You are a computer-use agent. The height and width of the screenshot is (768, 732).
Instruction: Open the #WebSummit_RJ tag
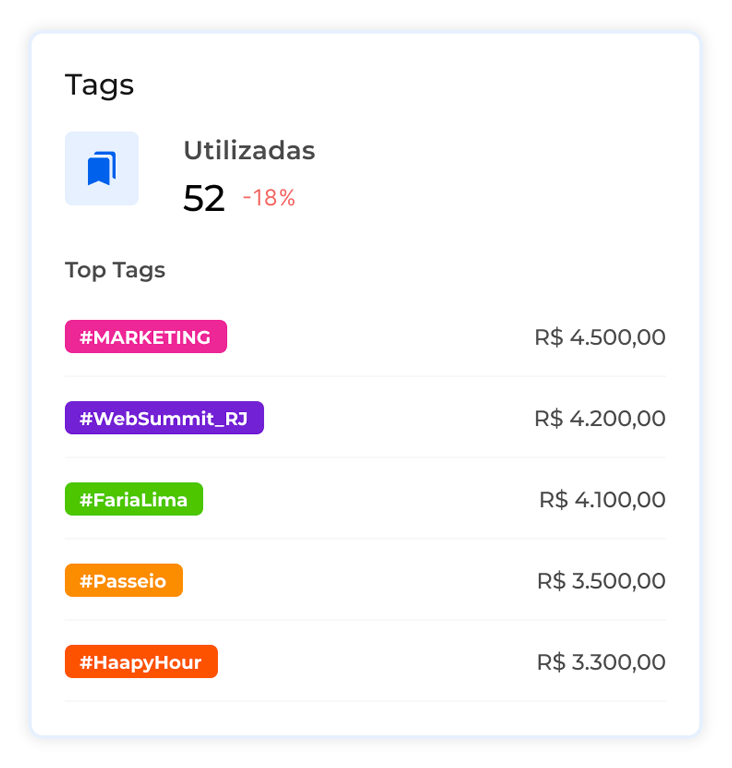(164, 418)
